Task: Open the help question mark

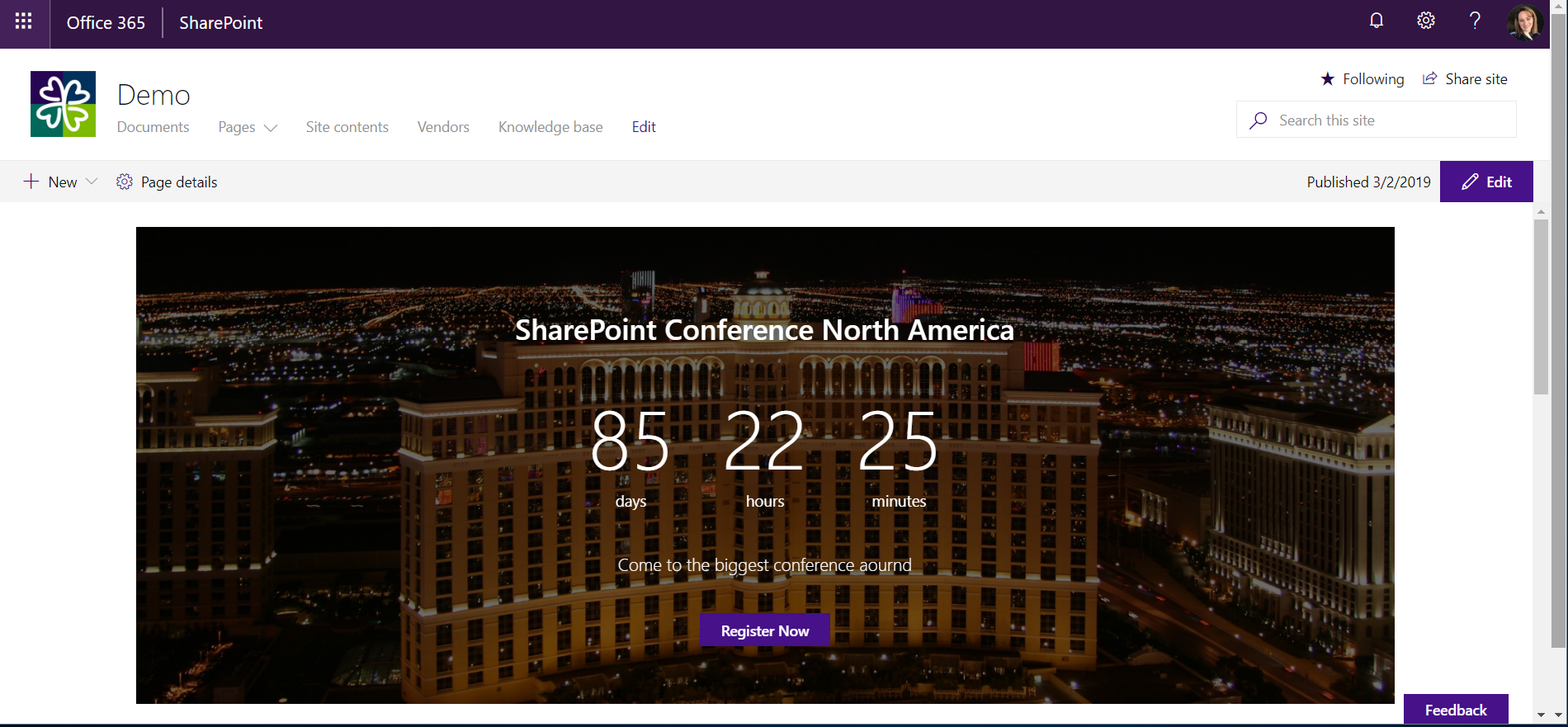Action: click(1475, 21)
